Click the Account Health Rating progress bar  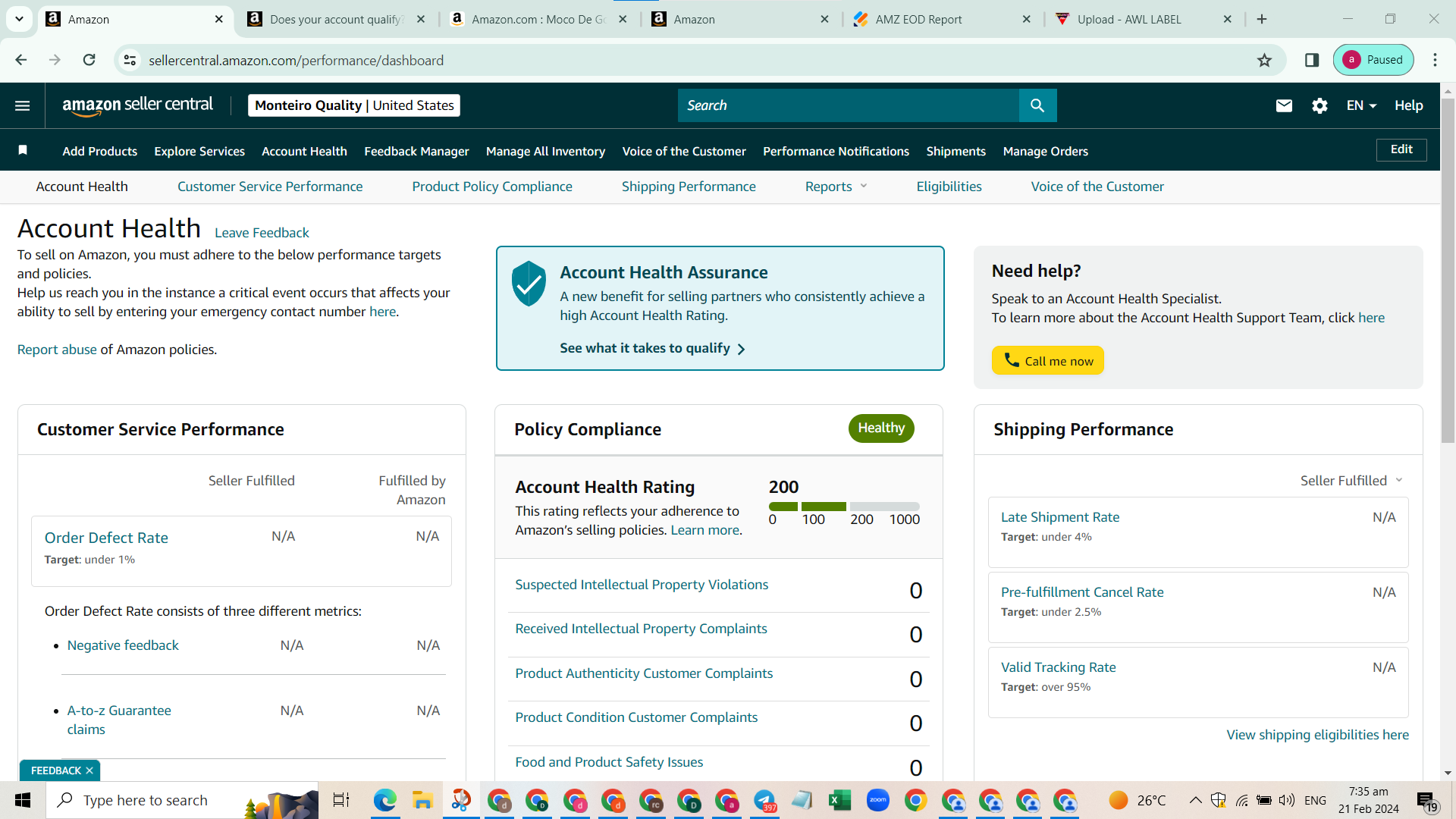(x=844, y=506)
